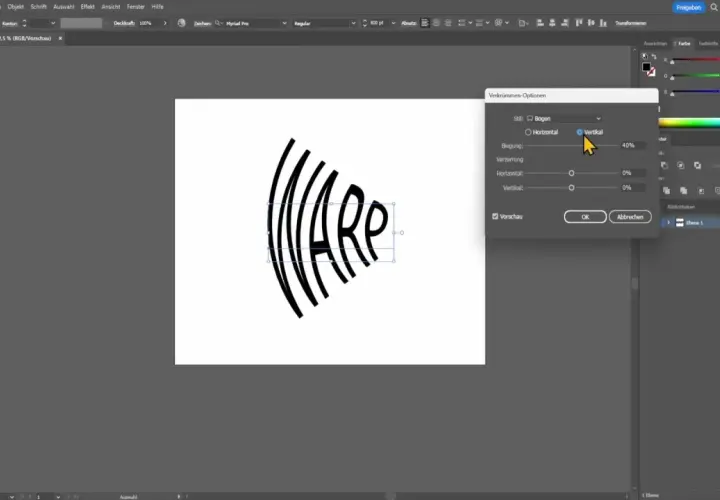This screenshot has width=720, height=500.
Task: Open the Schrift menu
Action: coord(39,7)
